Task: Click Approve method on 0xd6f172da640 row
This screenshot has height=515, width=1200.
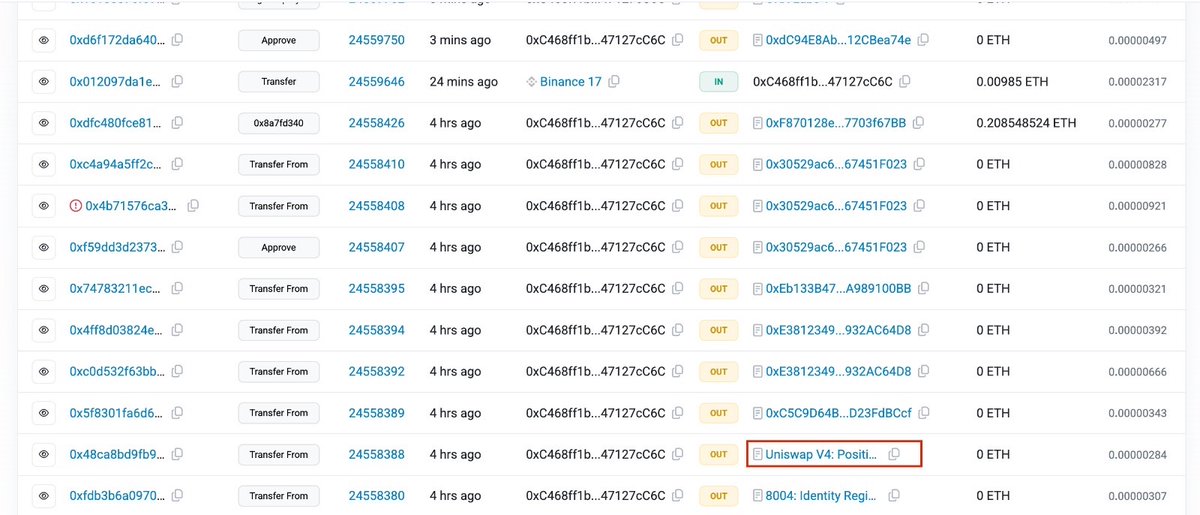Action: 279,40
